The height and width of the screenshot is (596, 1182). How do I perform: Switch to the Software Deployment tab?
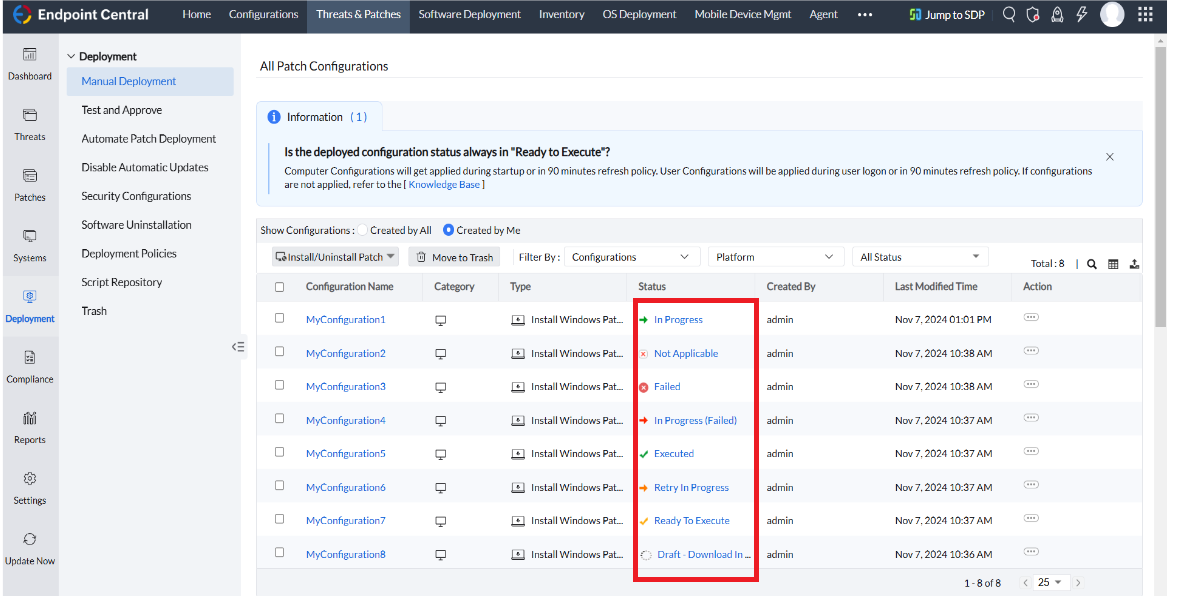coord(470,14)
